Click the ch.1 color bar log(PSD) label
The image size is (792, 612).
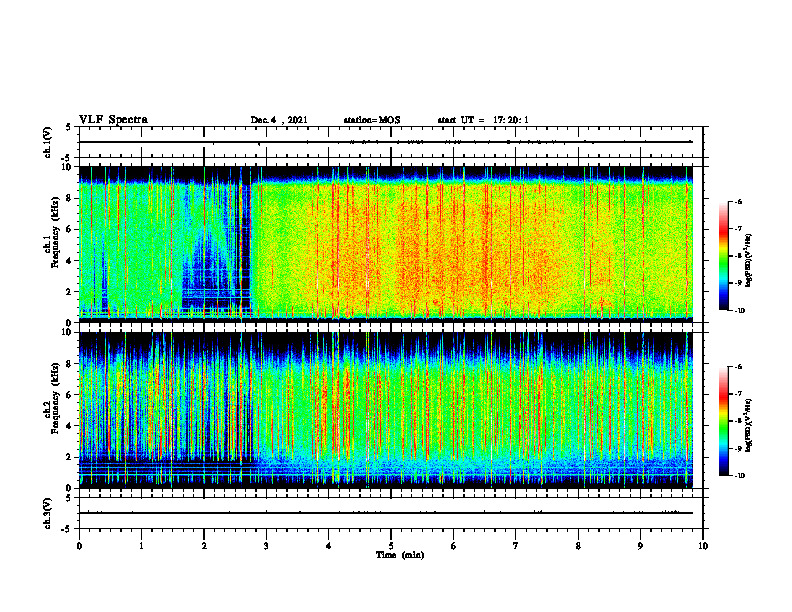click(749, 260)
